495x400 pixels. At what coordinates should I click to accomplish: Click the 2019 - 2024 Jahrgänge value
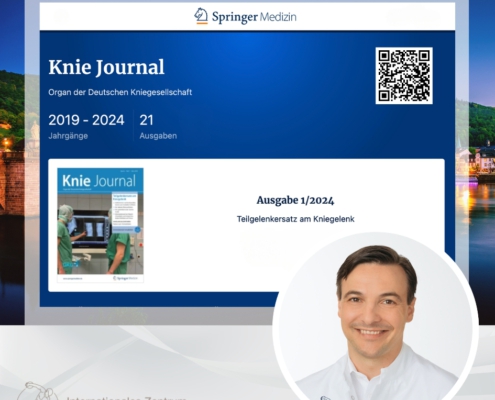[86, 120]
